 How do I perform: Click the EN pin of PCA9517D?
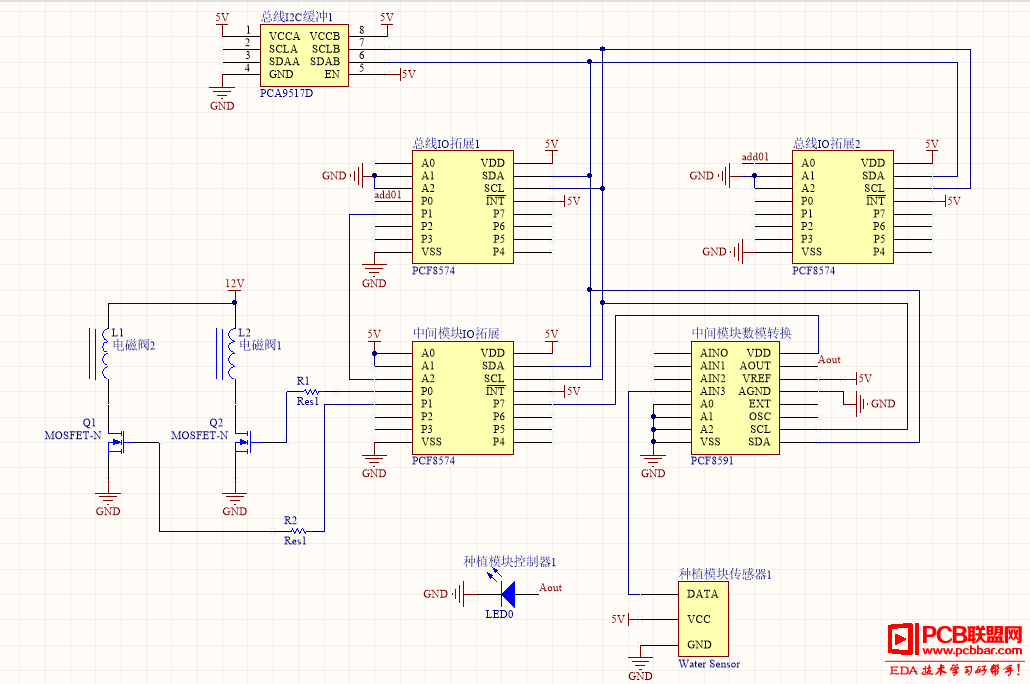tap(332, 74)
